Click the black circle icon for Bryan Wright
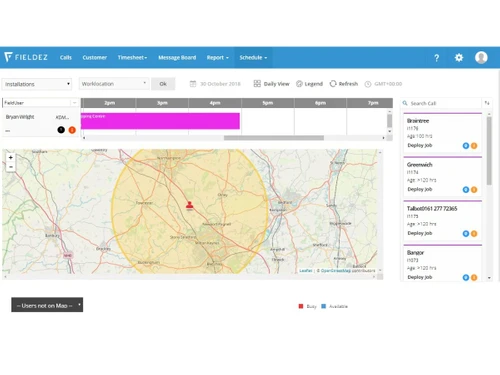500x375 pixels. click(61, 130)
